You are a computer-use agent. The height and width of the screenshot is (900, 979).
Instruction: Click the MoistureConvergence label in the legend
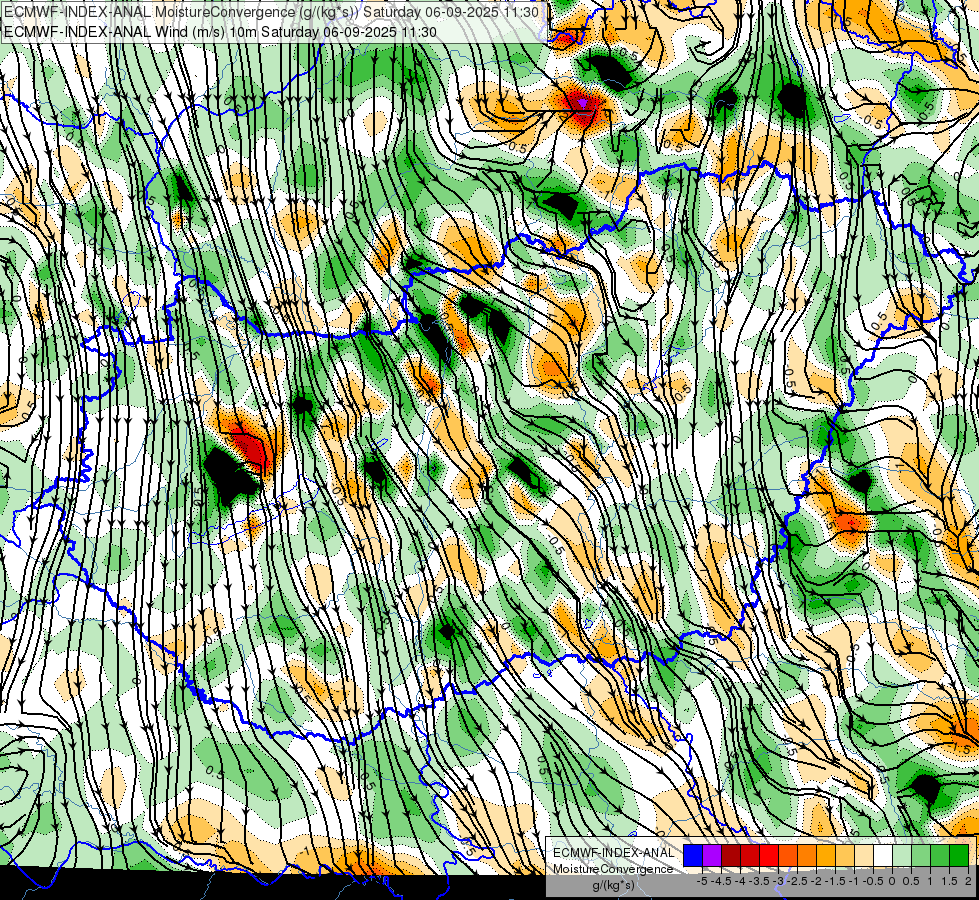click(x=613, y=869)
